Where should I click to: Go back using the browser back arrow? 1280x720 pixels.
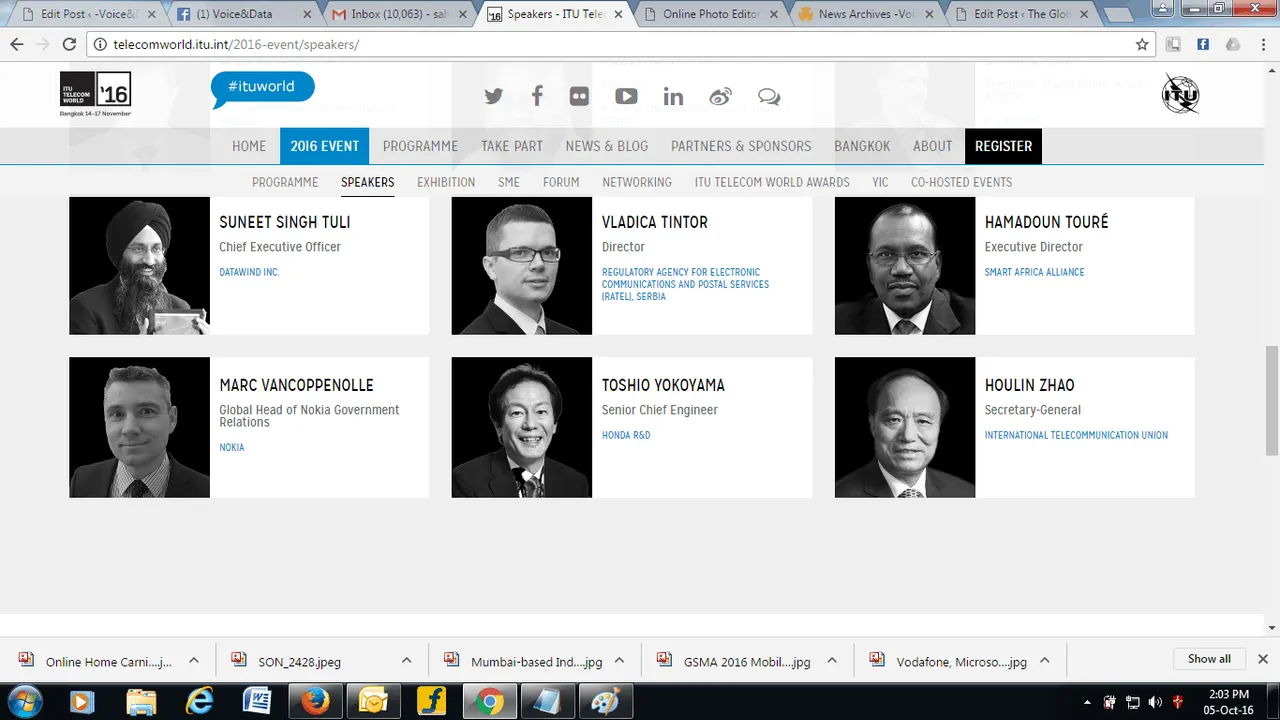17,44
